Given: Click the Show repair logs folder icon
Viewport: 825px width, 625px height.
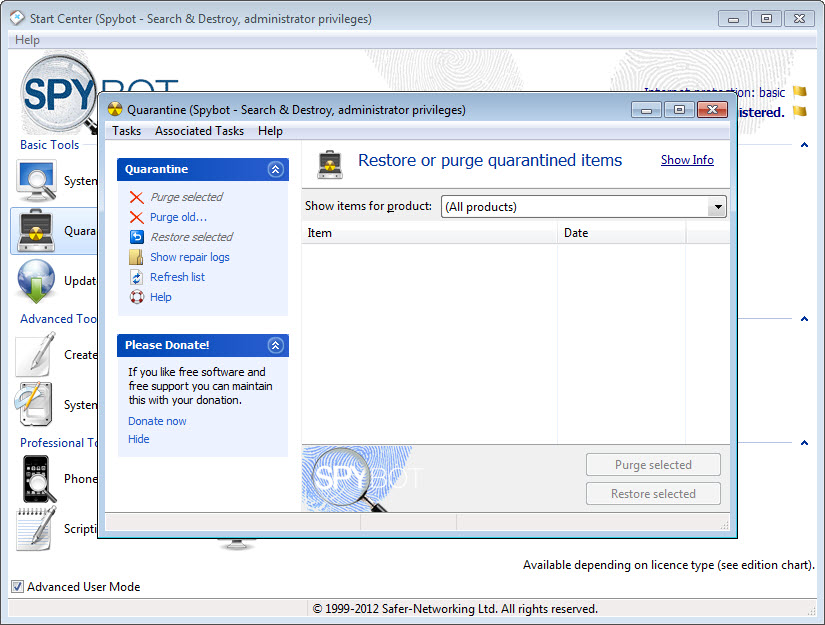Looking at the screenshot, I should coord(136,257).
